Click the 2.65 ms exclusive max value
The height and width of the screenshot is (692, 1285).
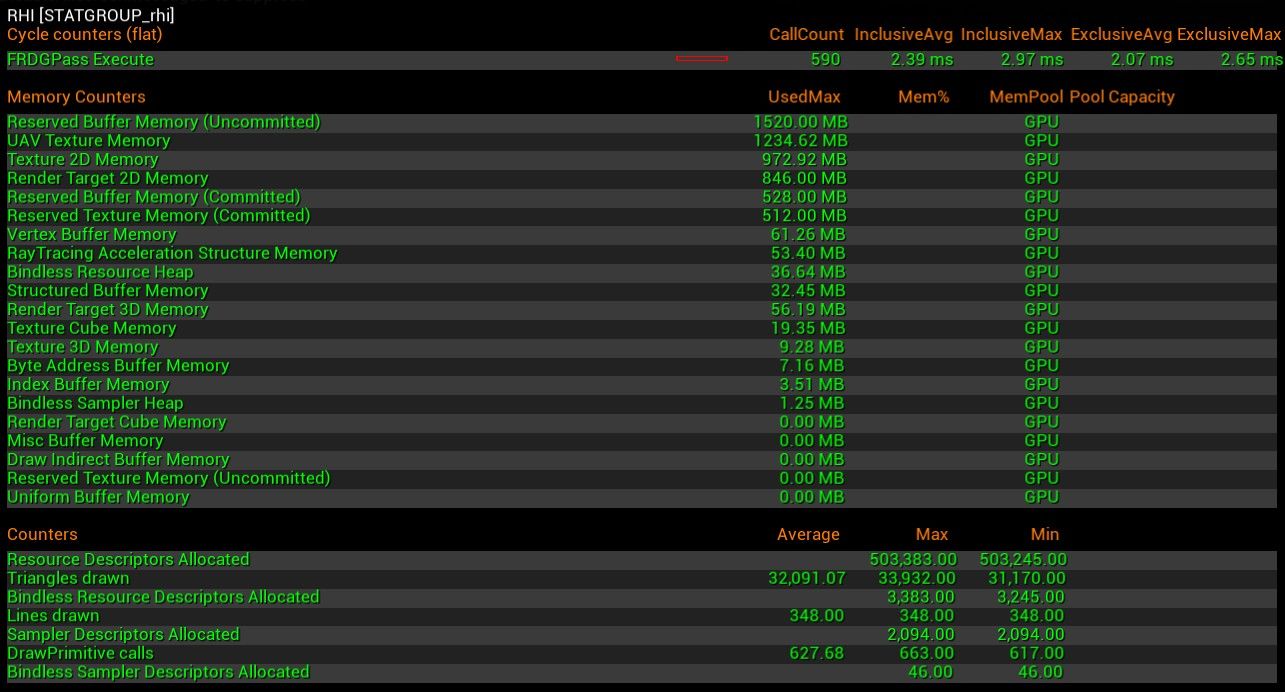click(1251, 59)
